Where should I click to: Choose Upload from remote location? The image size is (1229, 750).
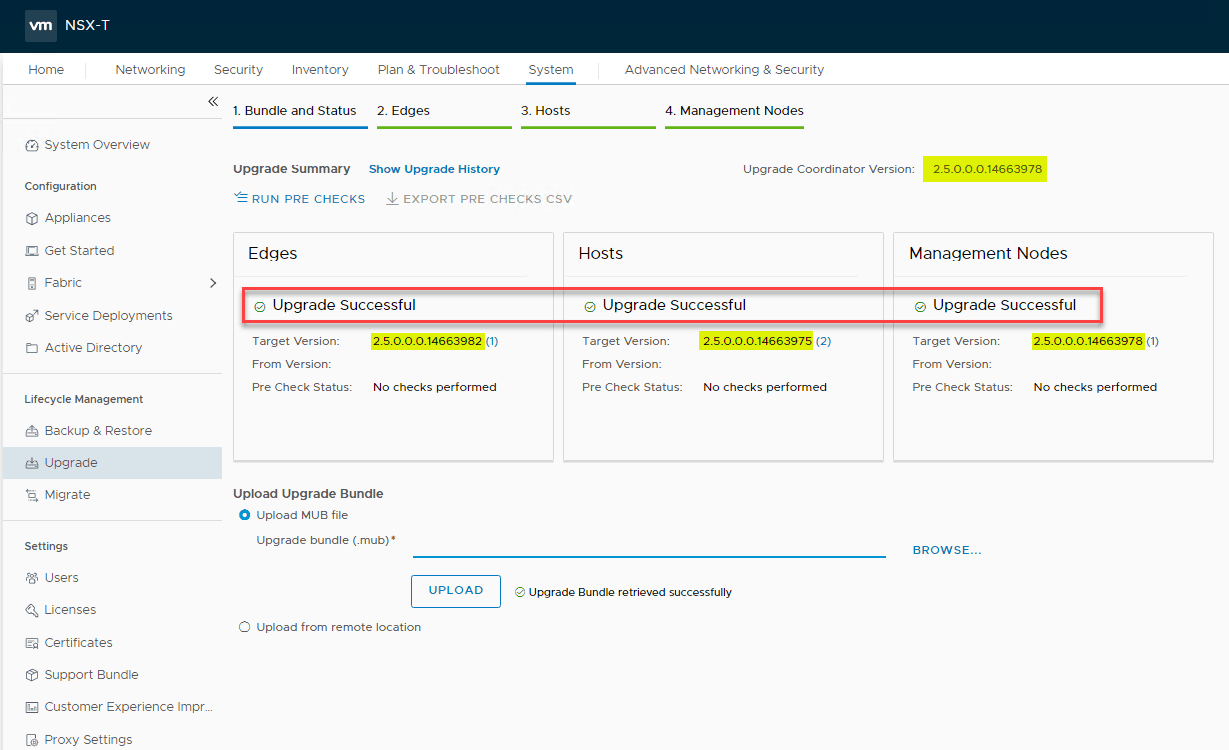pyautogui.click(x=245, y=626)
